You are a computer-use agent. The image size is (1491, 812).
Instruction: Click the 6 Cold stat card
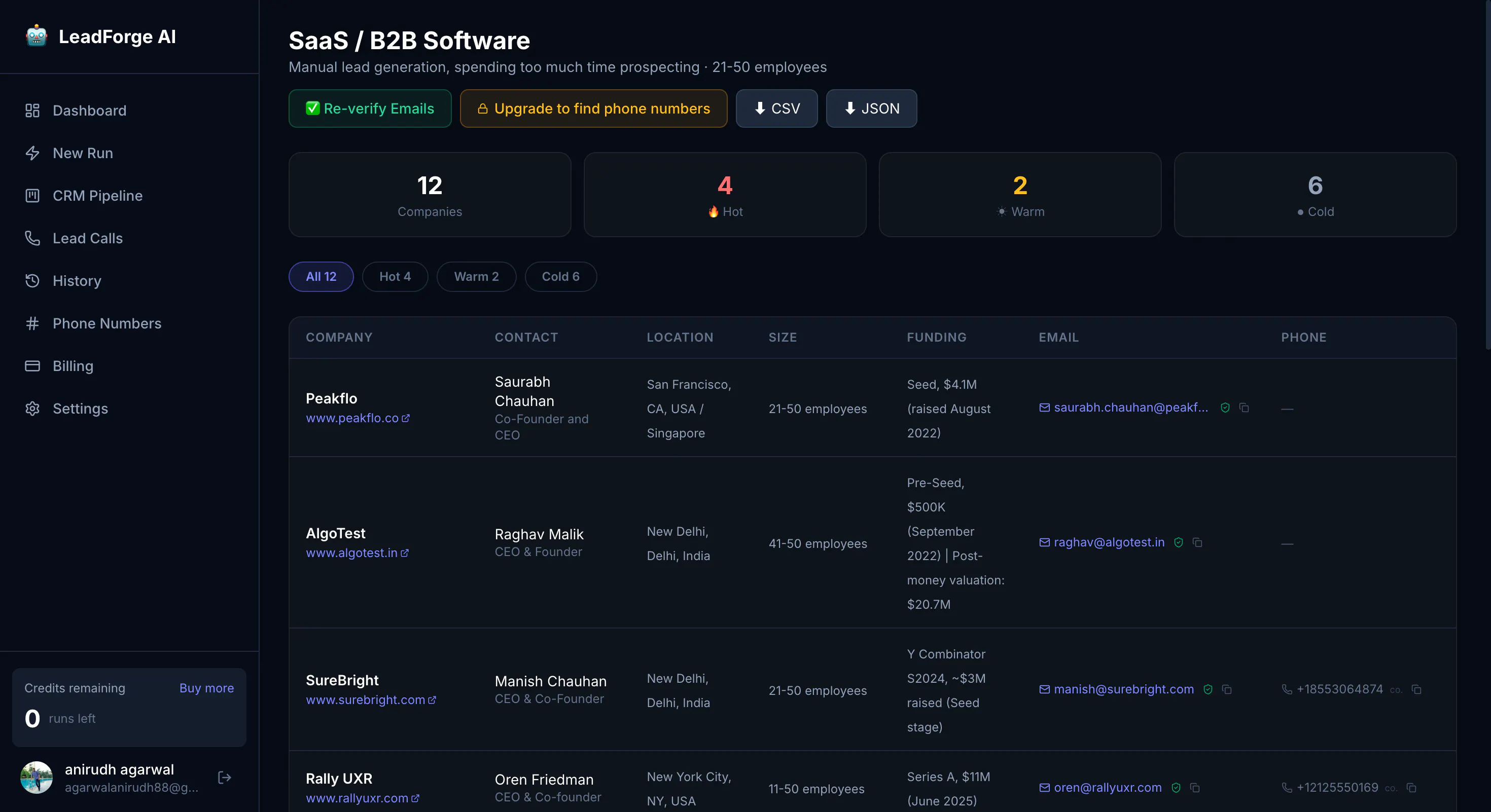click(x=1315, y=195)
